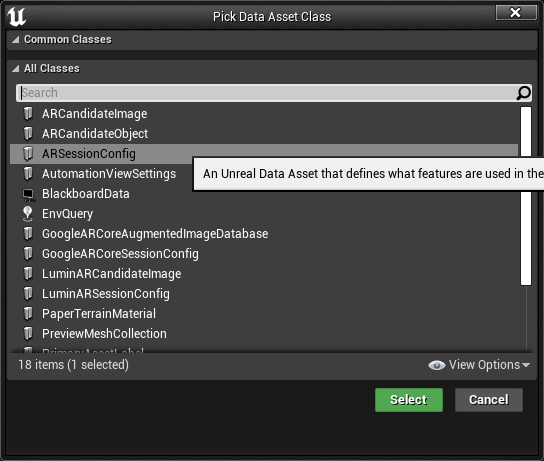Confirm with the green Select button

point(409,400)
